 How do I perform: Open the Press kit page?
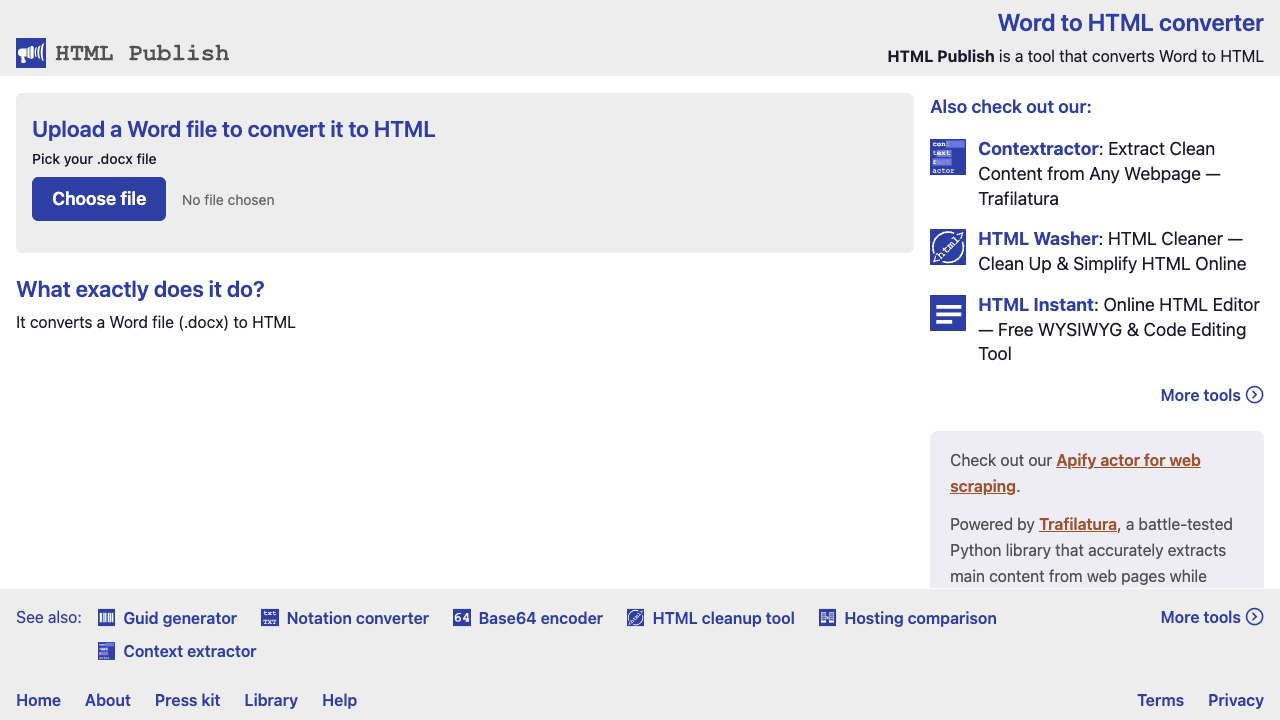187,701
